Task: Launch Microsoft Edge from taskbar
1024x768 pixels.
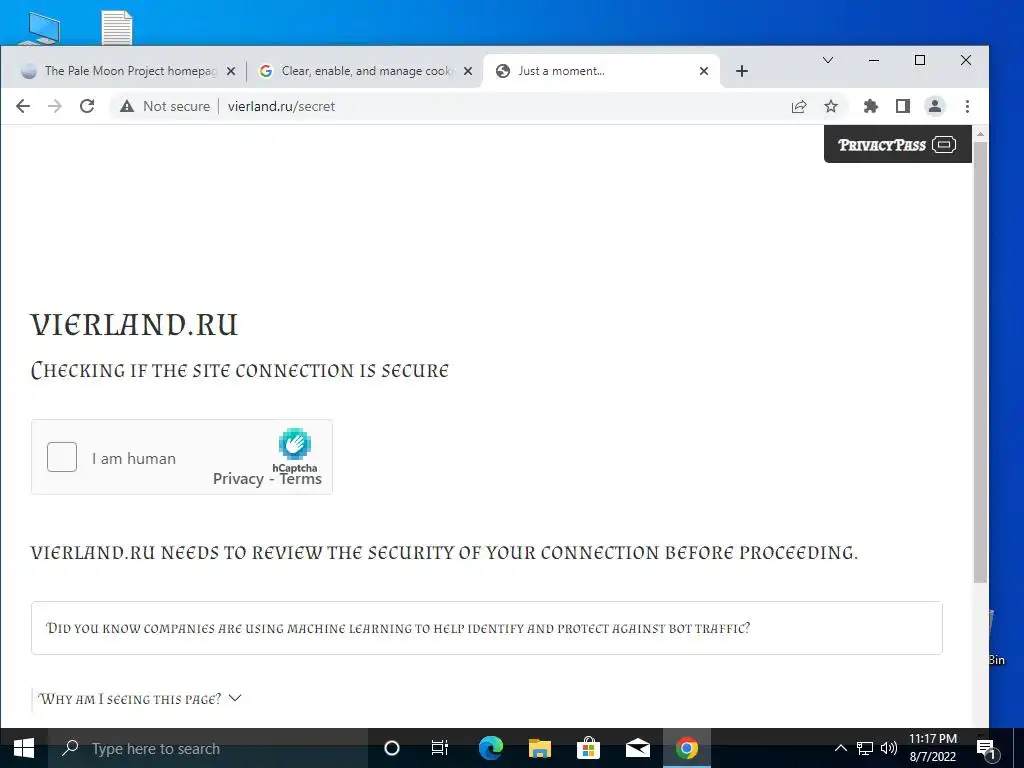Action: pos(490,748)
